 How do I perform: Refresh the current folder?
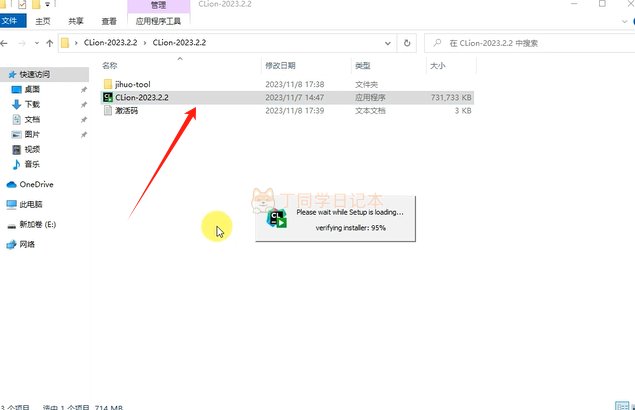click(x=407, y=43)
